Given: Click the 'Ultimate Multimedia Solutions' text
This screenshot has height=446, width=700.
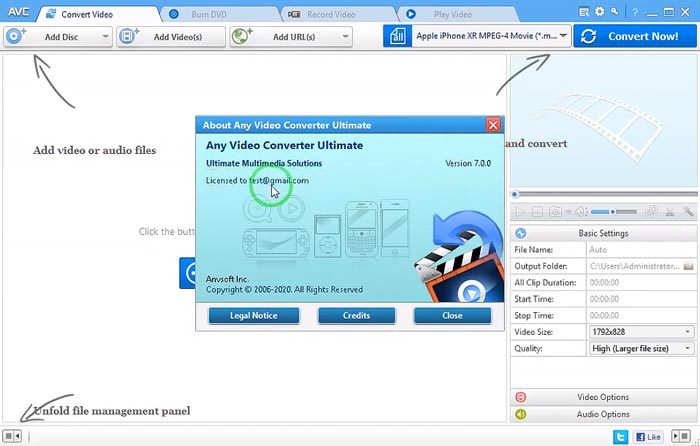Looking at the screenshot, I should pyautogui.click(x=264, y=163).
